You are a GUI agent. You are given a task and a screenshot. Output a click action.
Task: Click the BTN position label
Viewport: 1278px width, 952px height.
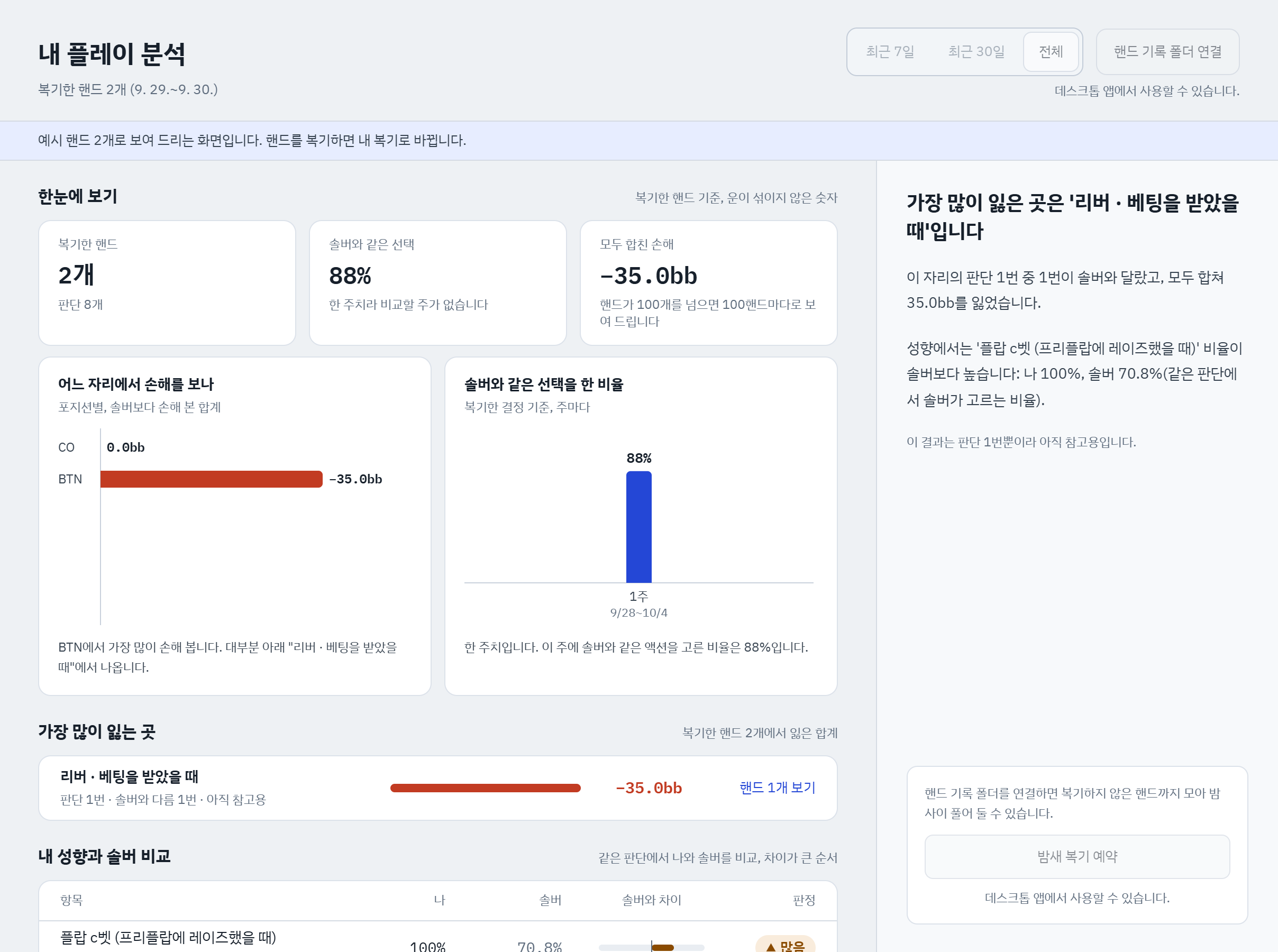click(70, 479)
